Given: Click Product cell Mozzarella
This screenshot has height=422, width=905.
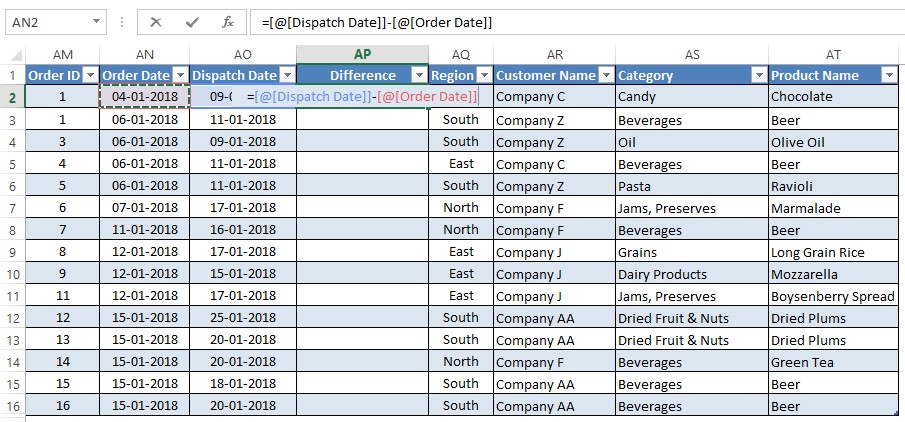Looking at the screenshot, I should click(833, 274).
